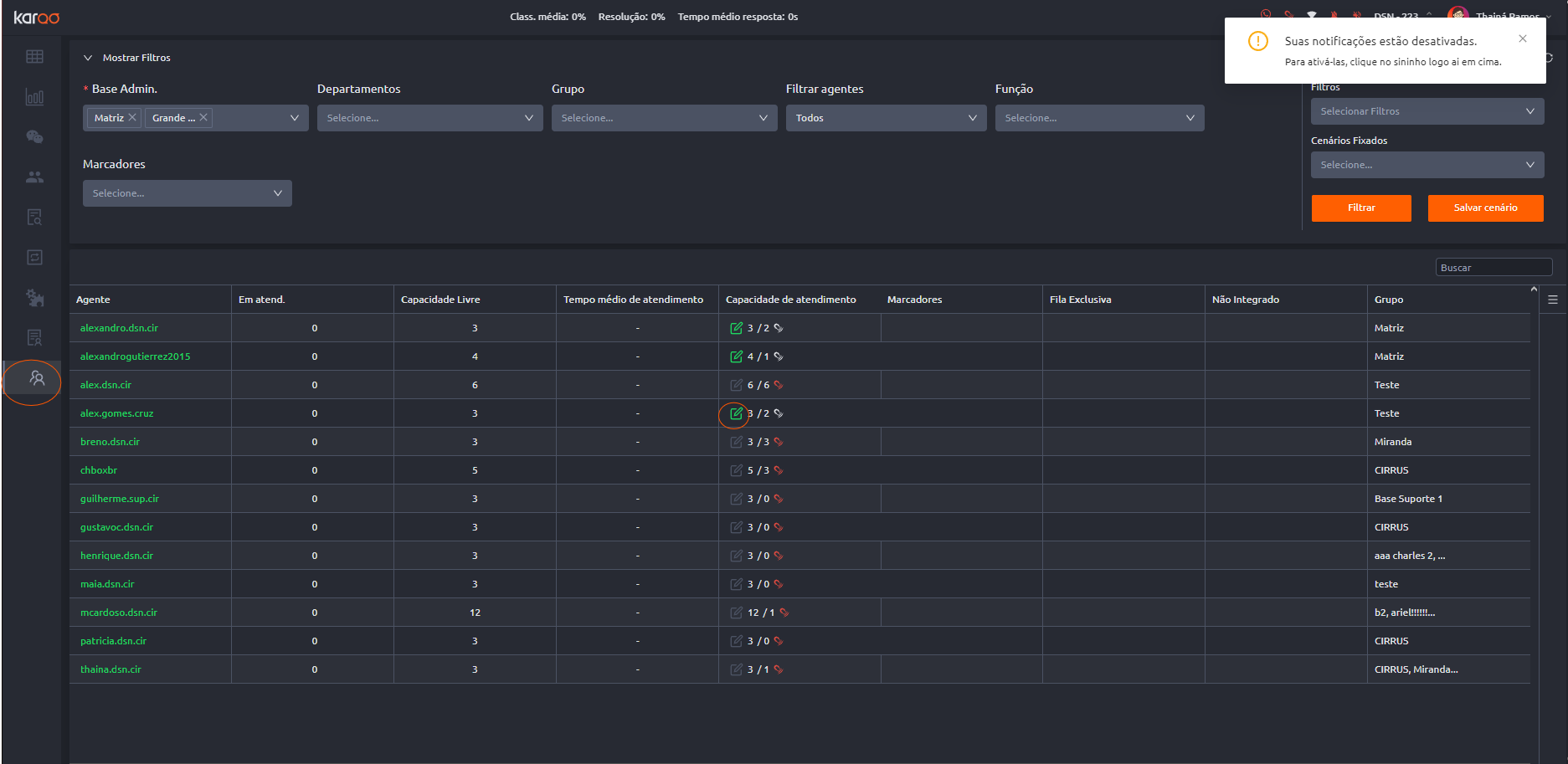Collapse the Mostrar Filtros section

pos(88,58)
